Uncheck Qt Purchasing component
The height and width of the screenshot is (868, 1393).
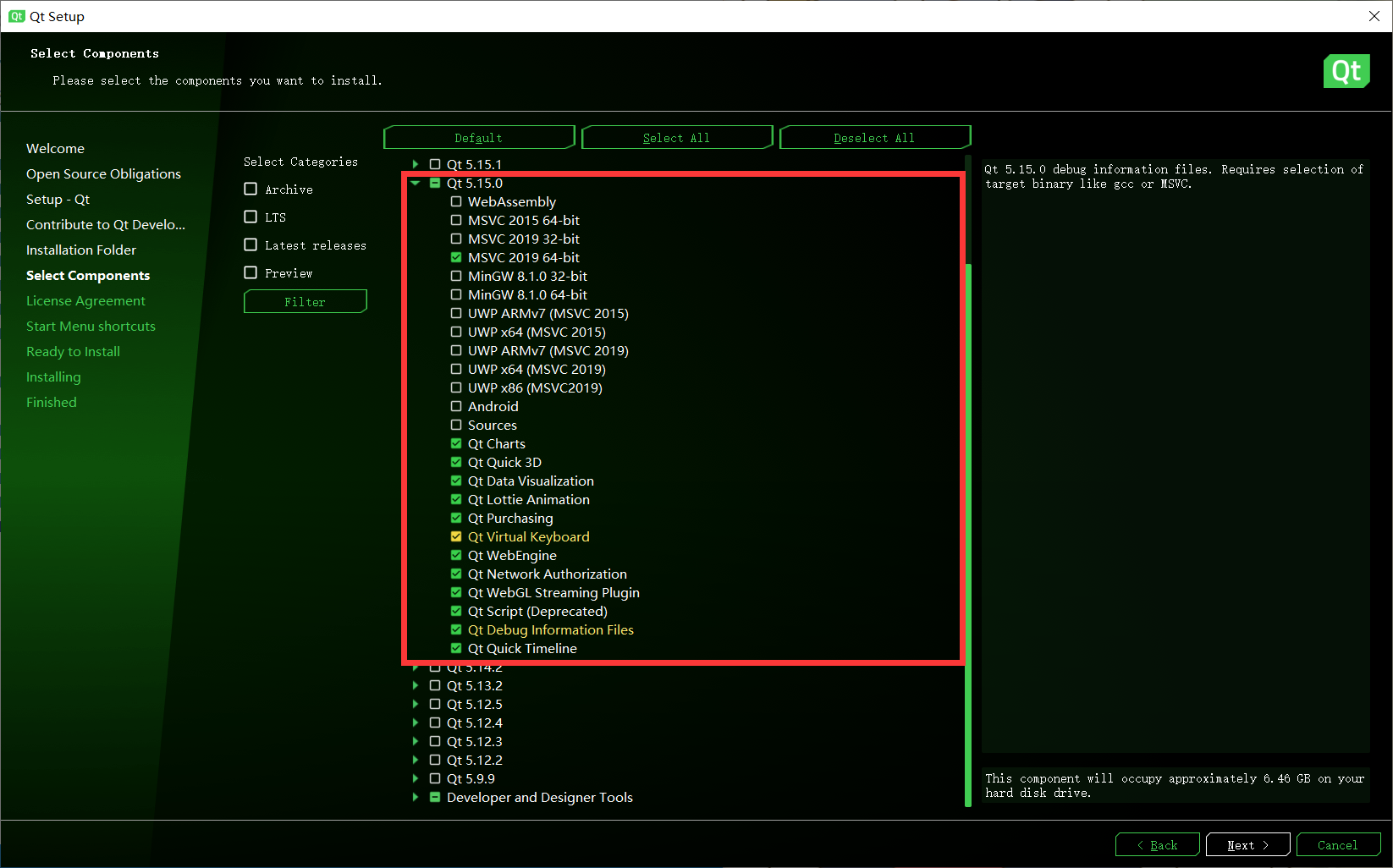pos(456,518)
